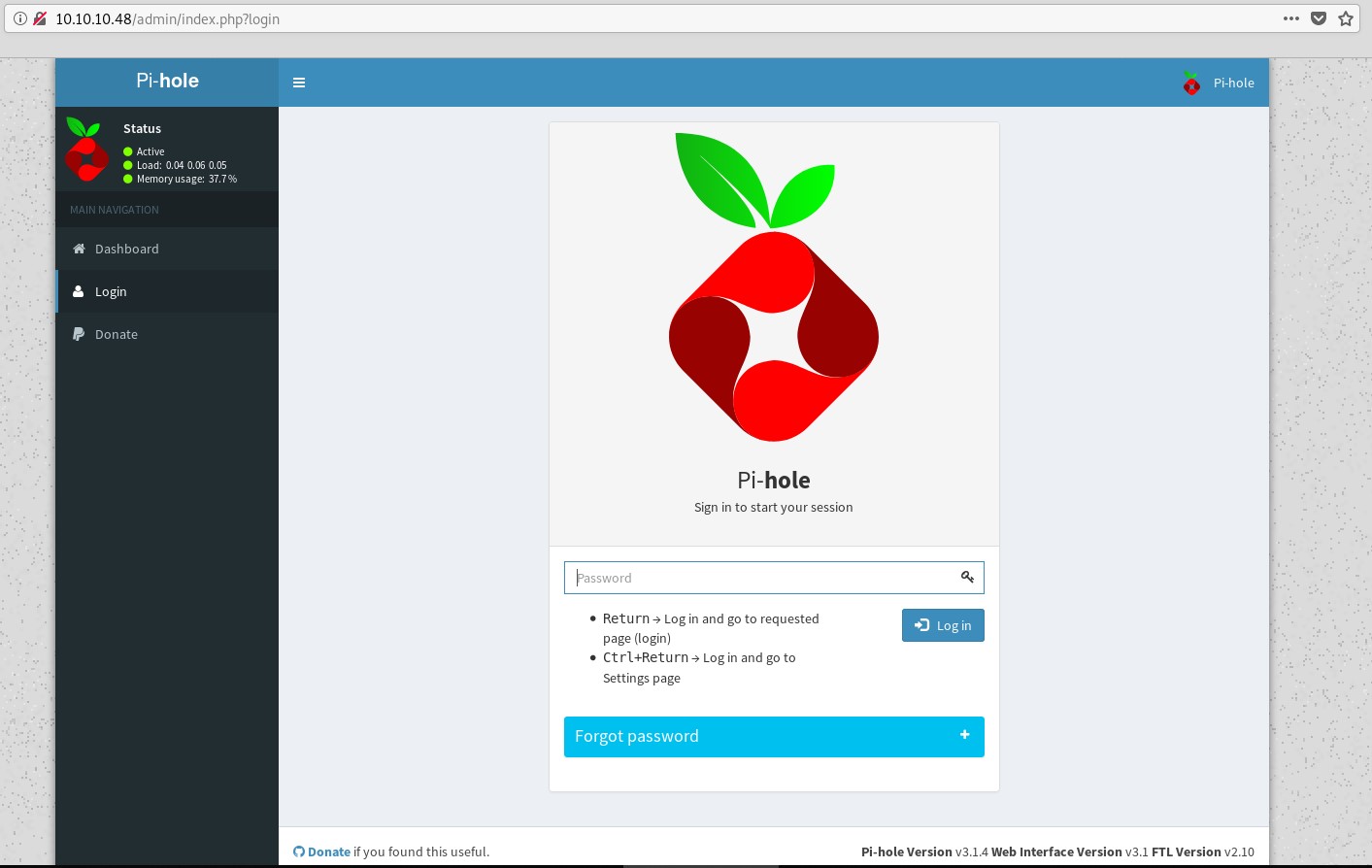This screenshot has height=868, width=1372.
Task: Focus the Password input field
Action: click(x=774, y=578)
